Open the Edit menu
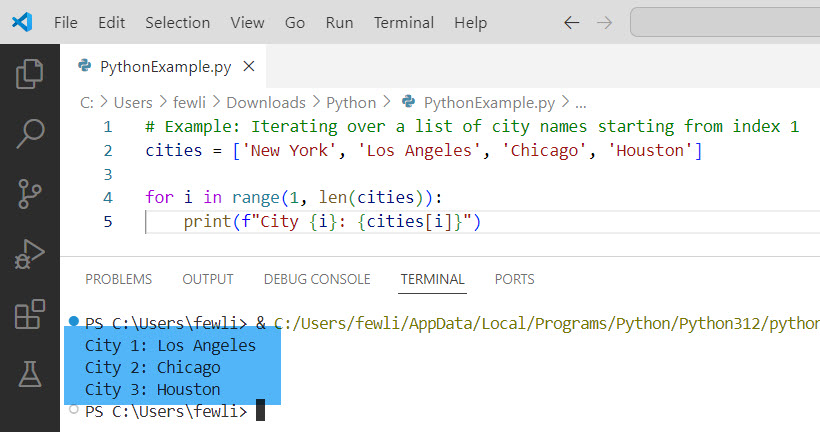Screen dimensions: 820x432 (x=111, y=22)
